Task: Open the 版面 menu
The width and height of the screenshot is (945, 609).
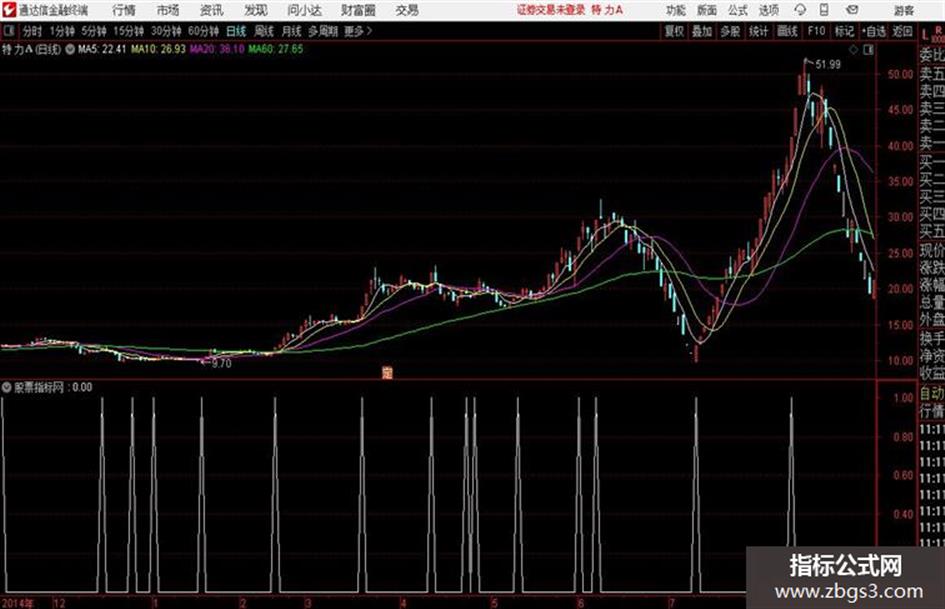Action: [x=707, y=10]
